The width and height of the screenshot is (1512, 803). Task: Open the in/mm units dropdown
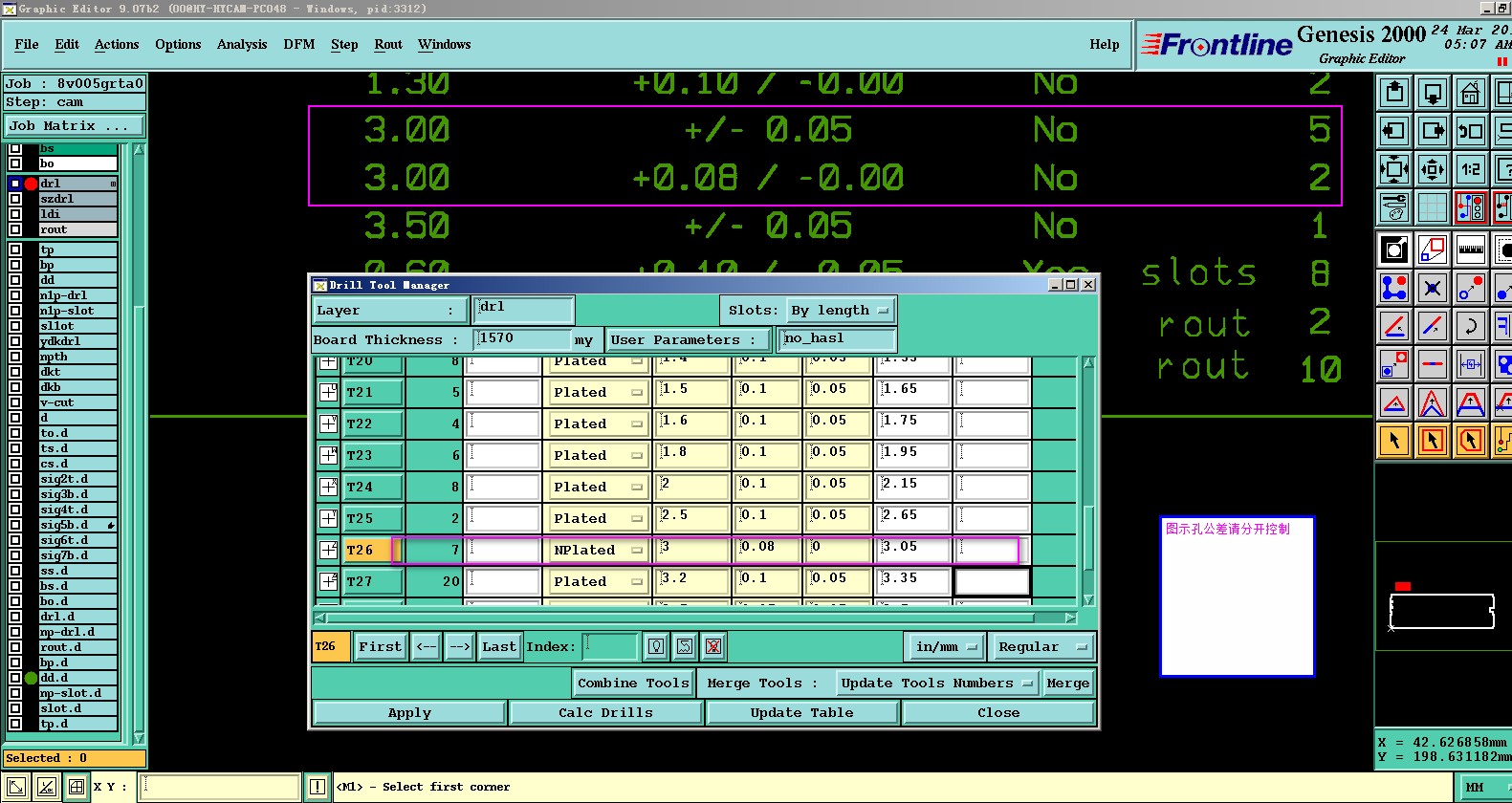click(x=946, y=647)
